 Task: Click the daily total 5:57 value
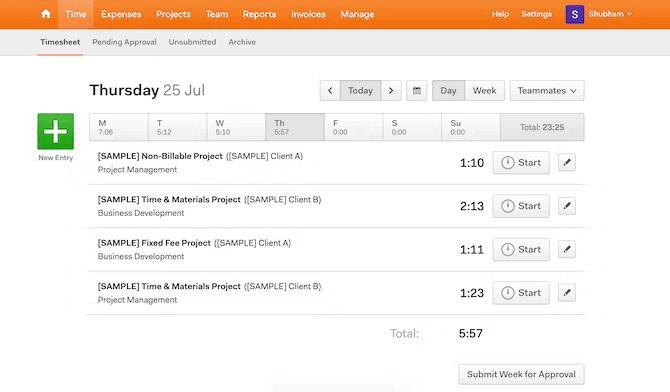click(471, 333)
